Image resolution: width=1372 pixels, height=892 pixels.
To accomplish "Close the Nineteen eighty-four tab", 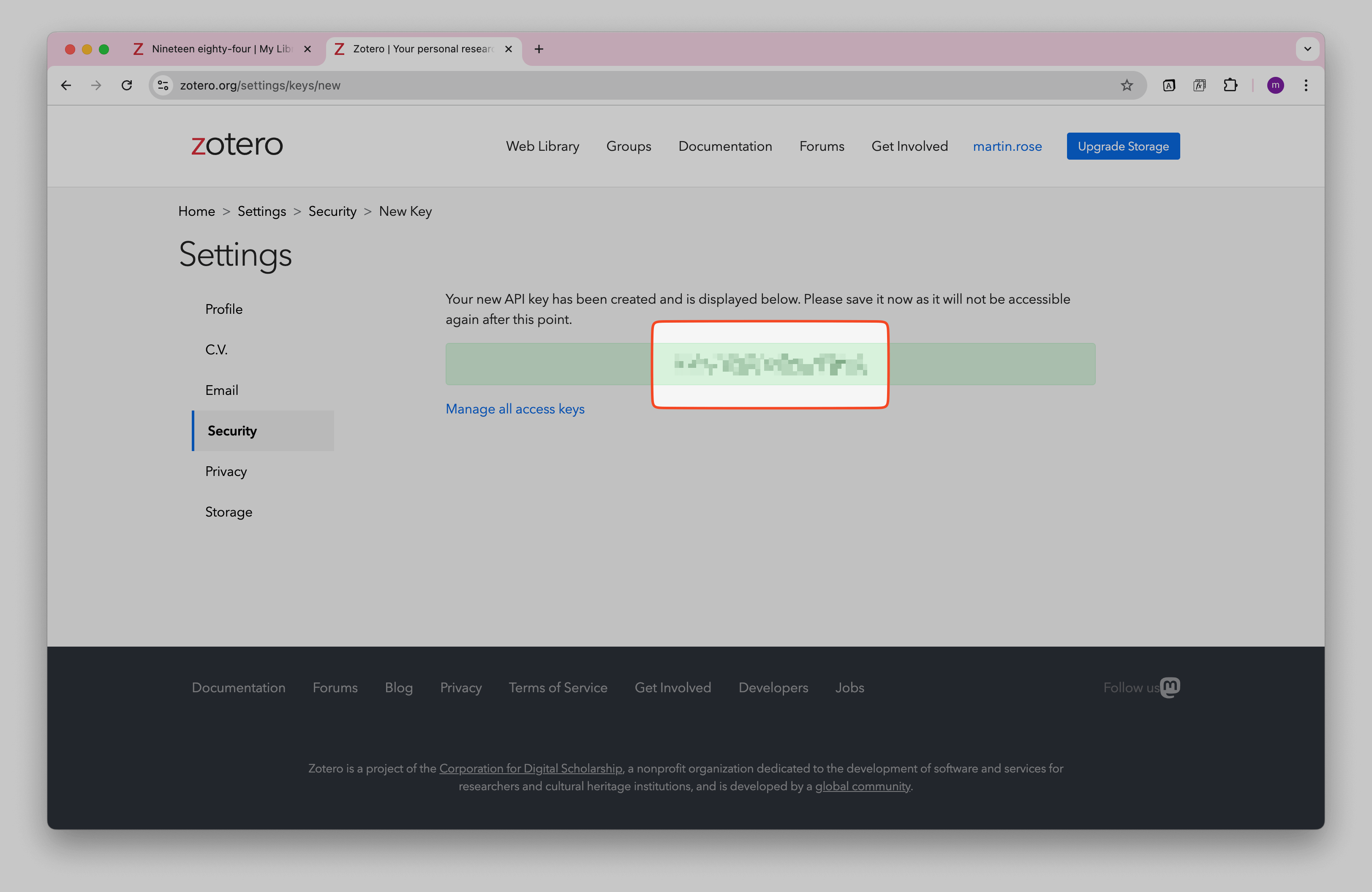I will pos(307,49).
